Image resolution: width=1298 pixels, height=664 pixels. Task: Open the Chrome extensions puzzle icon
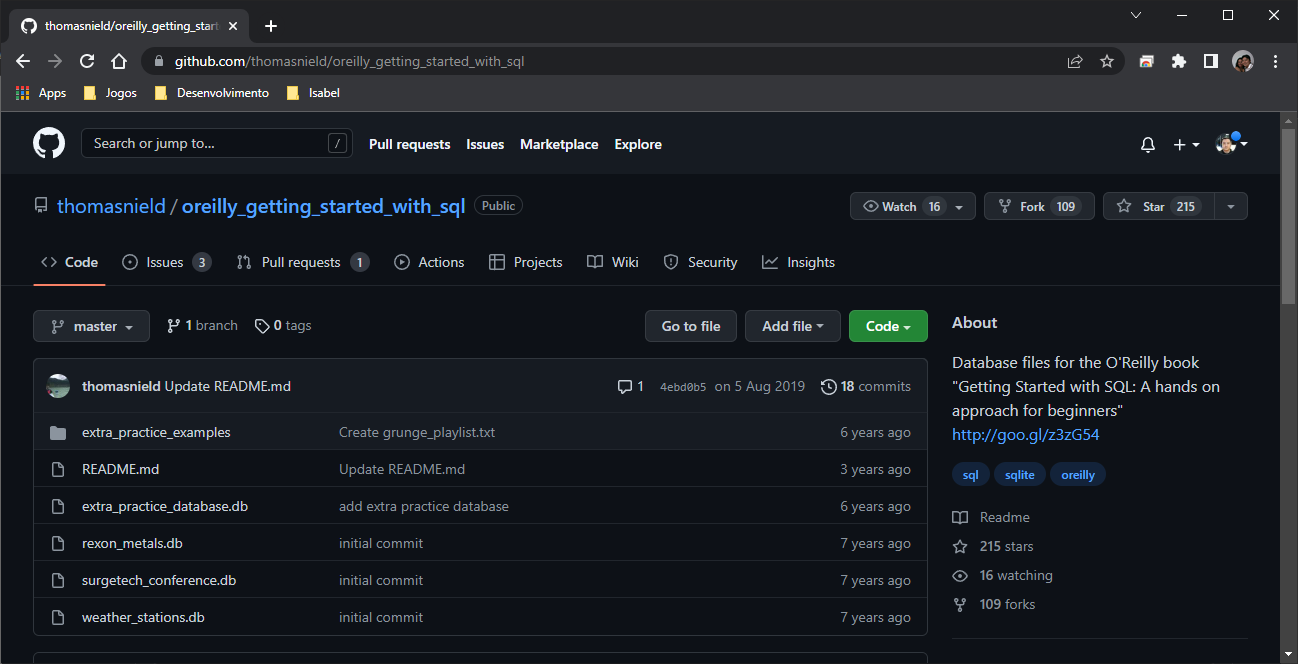click(1179, 61)
